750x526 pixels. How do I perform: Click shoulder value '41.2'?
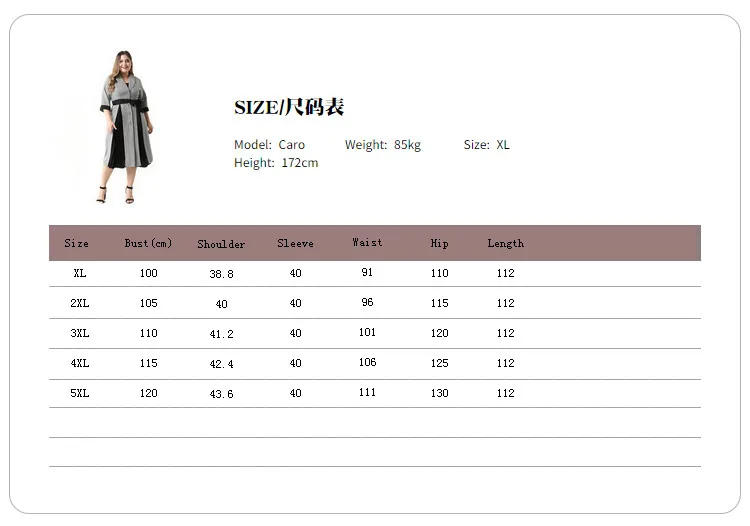(221, 335)
